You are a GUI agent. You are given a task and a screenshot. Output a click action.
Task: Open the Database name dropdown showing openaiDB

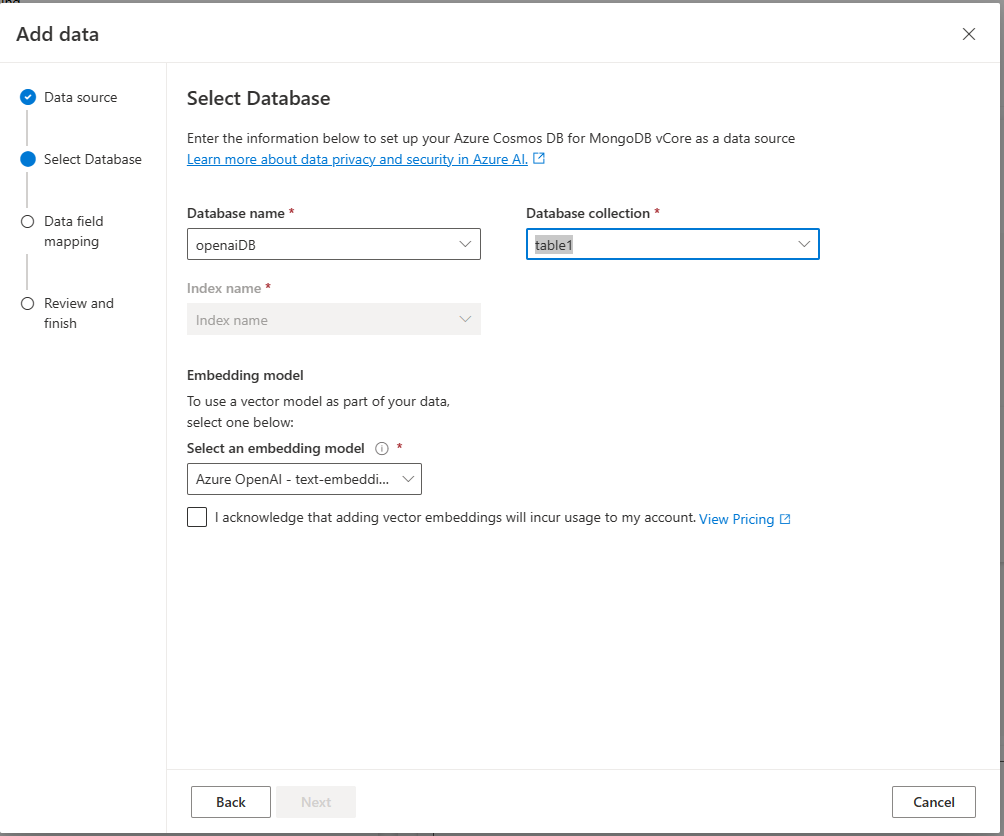[464, 243]
